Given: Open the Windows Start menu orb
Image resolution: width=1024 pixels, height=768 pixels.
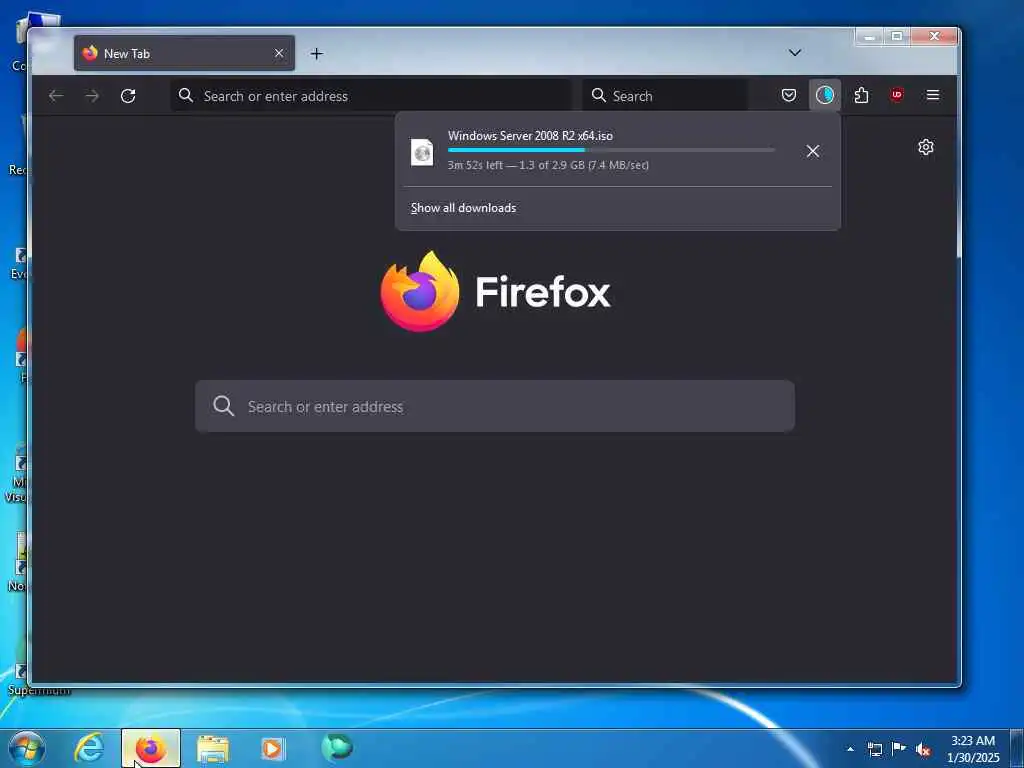Looking at the screenshot, I should pyautogui.click(x=27, y=748).
